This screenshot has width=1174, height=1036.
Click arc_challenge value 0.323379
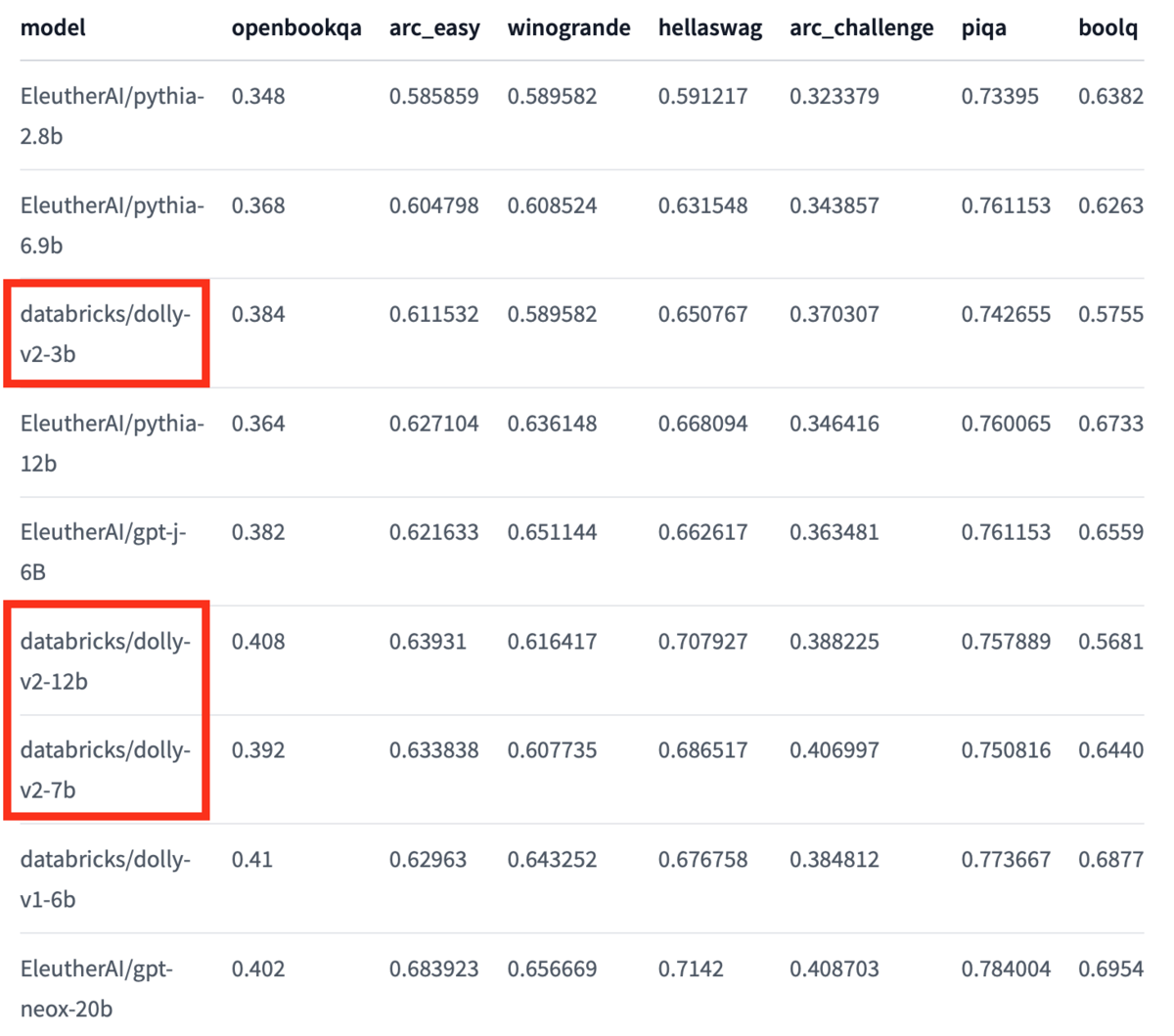point(835,96)
